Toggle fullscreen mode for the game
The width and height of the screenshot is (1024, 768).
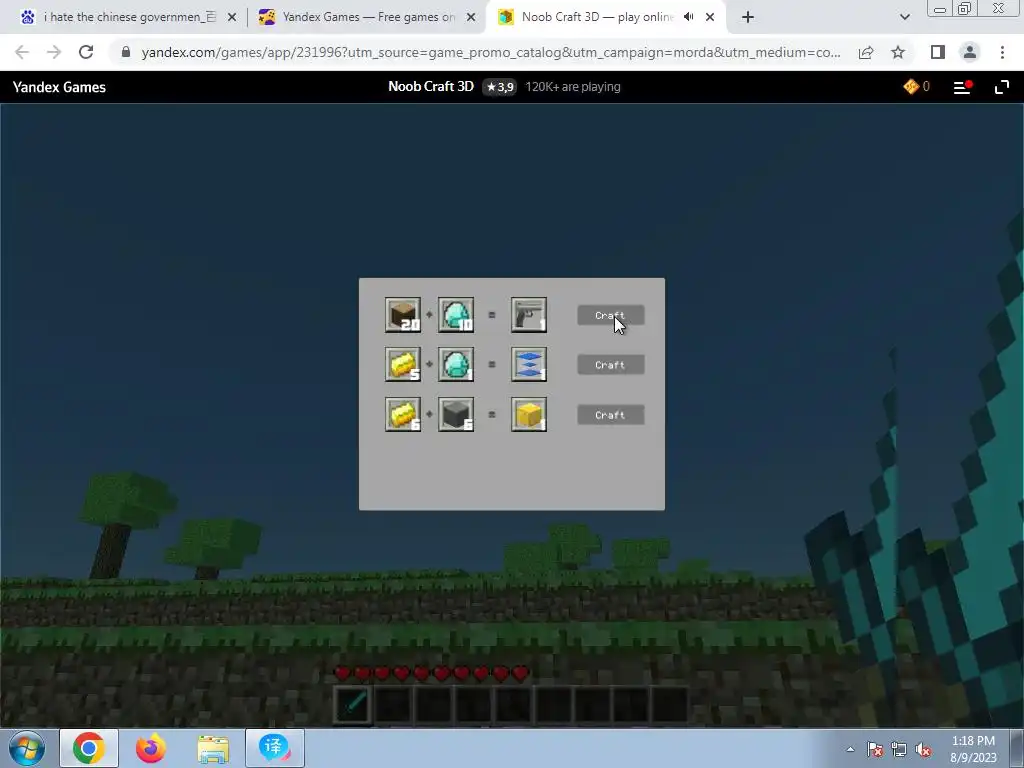click(x=1002, y=87)
